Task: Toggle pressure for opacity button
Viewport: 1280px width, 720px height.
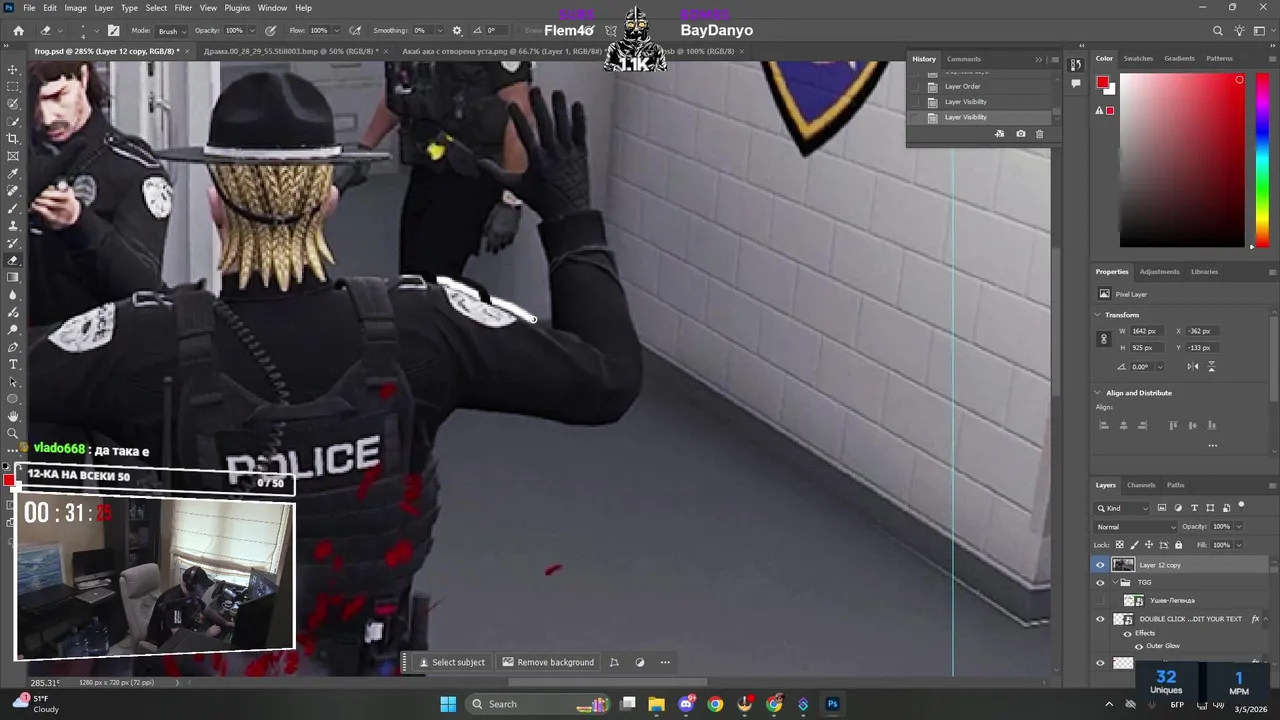Action: pyautogui.click(x=270, y=31)
